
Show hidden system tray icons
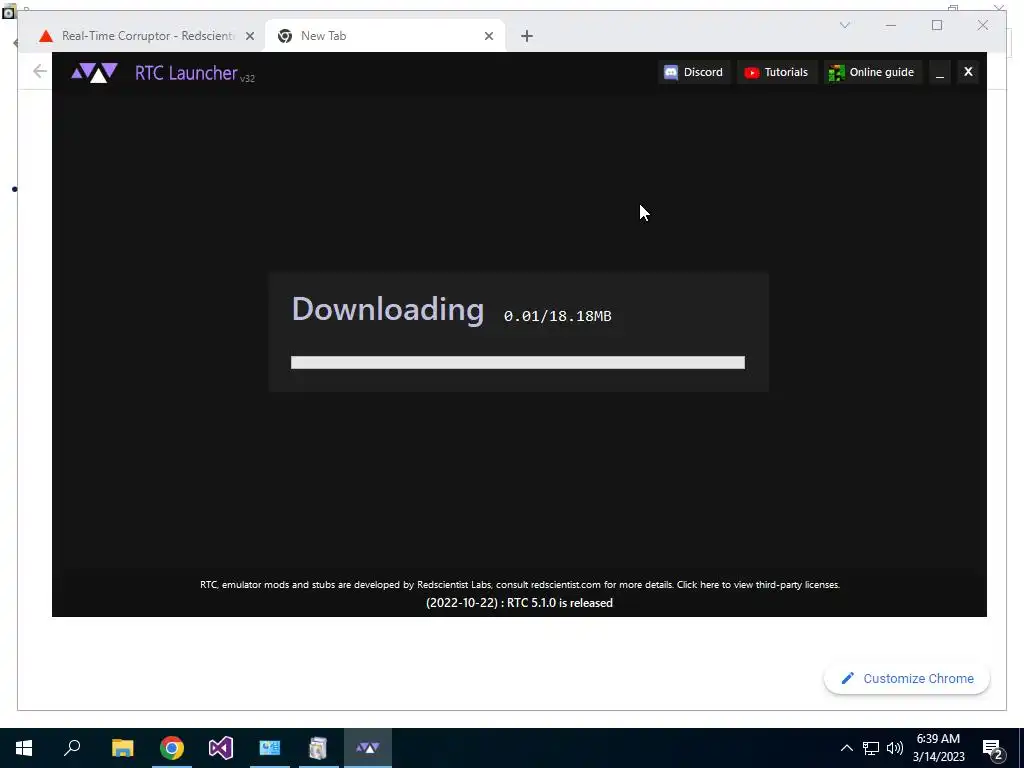click(x=846, y=748)
